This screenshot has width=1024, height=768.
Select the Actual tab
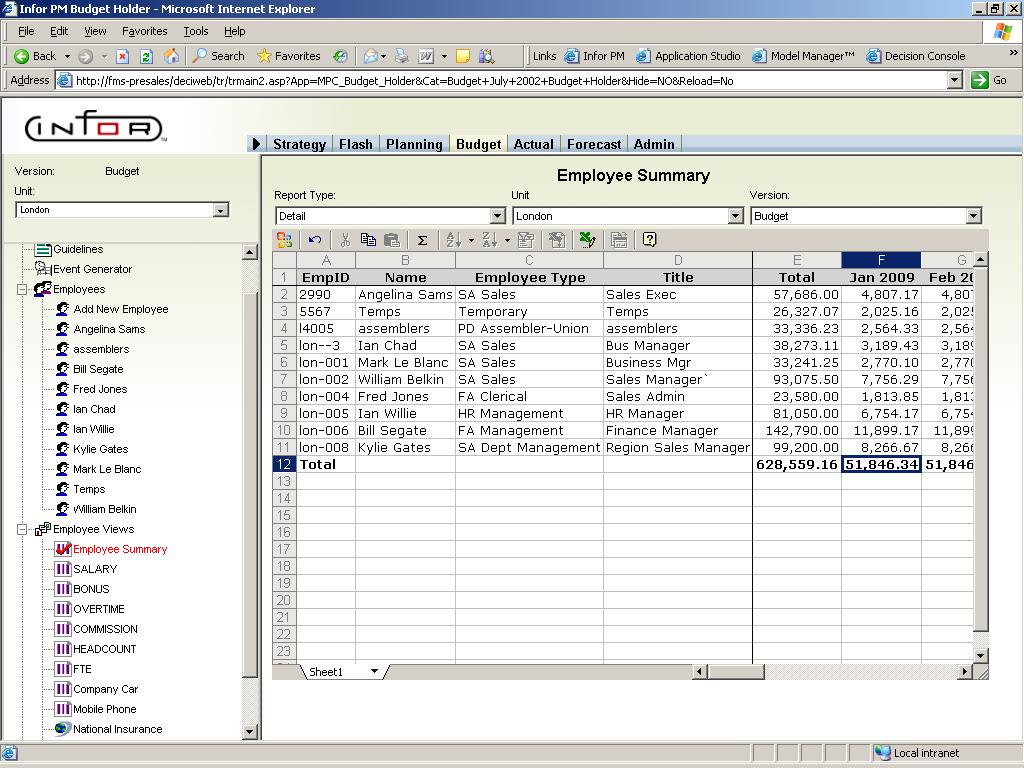pyautogui.click(x=534, y=144)
